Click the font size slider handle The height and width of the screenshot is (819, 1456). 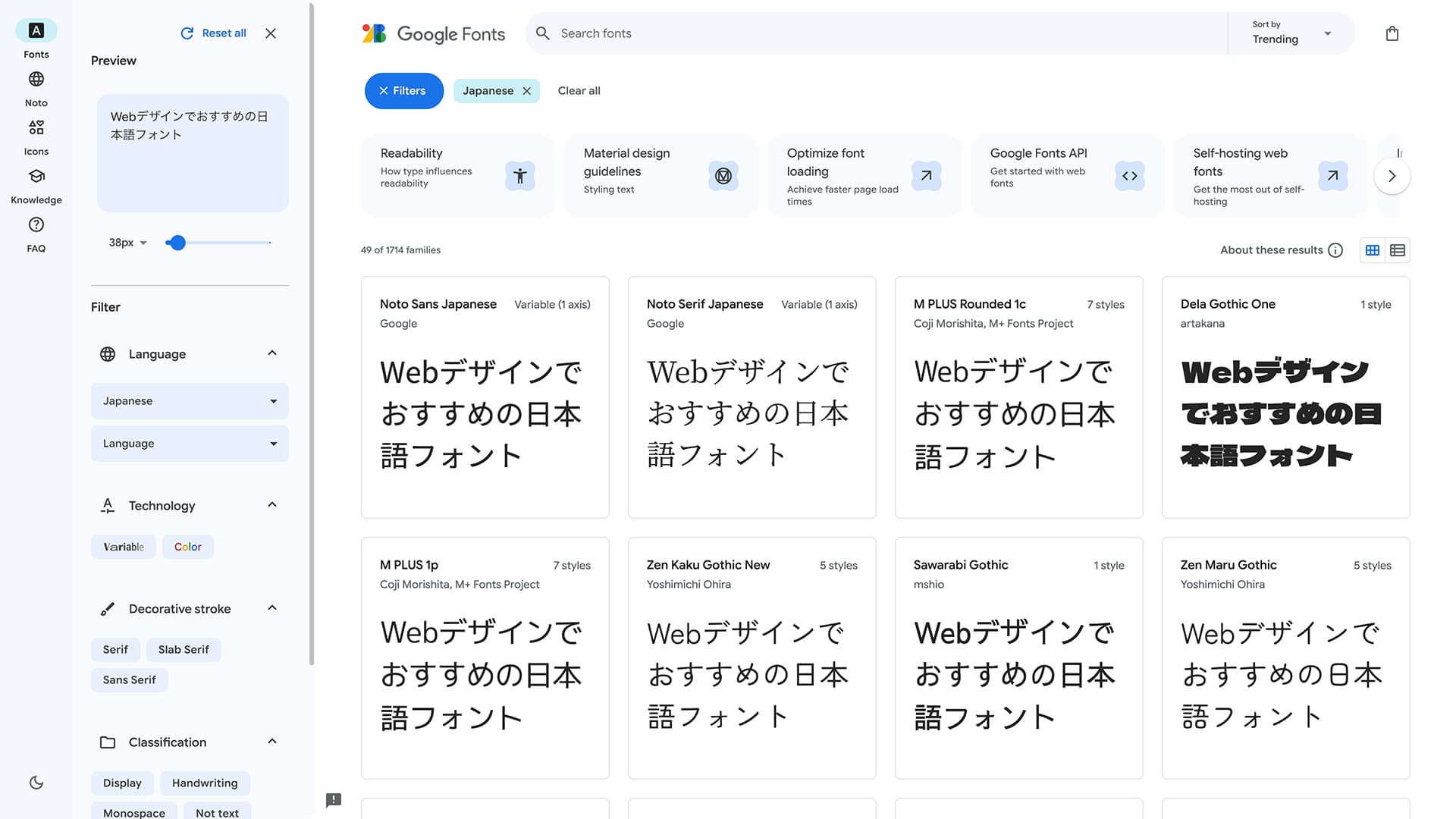coord(177,243)
